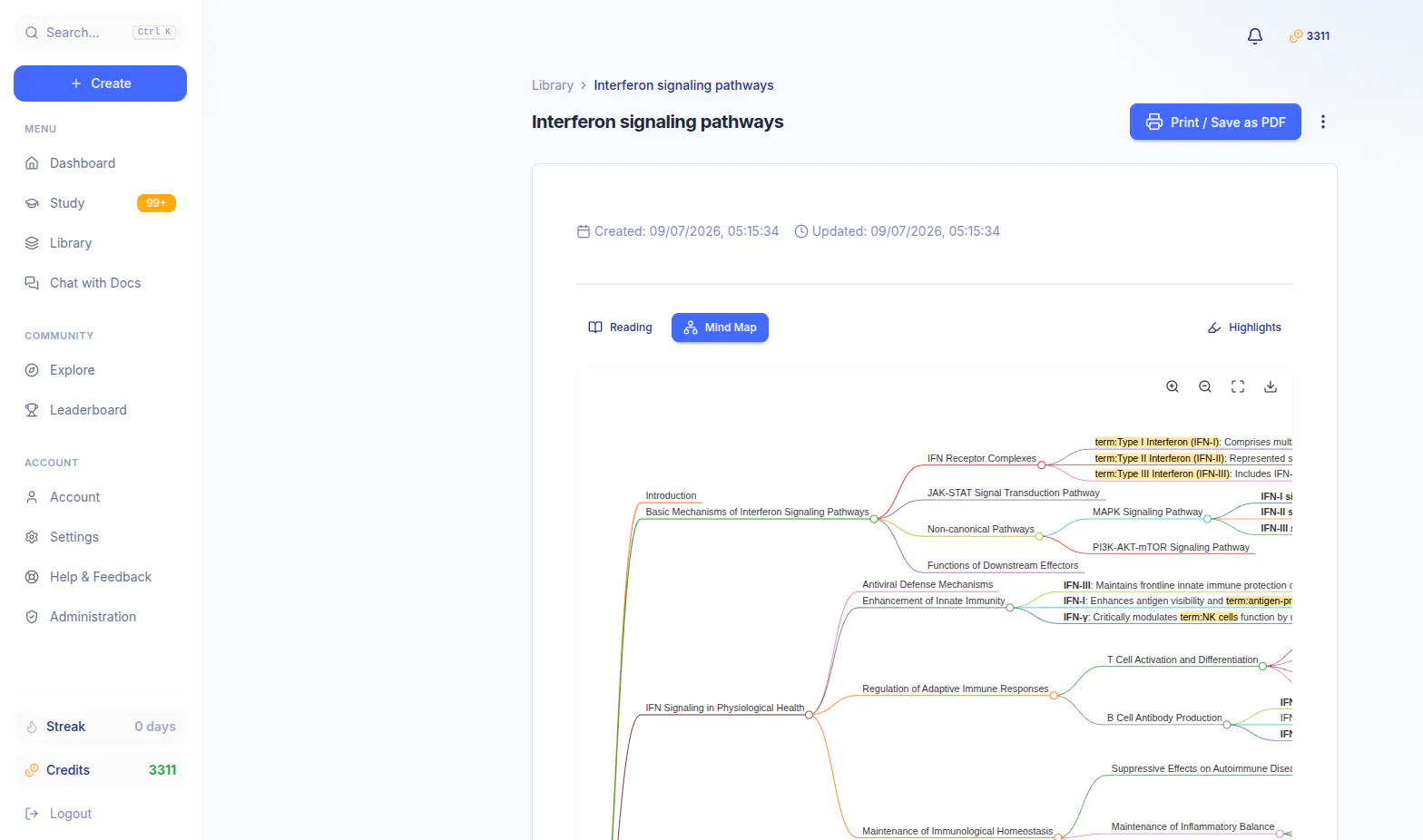1423x840 pixels.
Task: Click the notification bell icon
Action: [x=1255, y=36]
